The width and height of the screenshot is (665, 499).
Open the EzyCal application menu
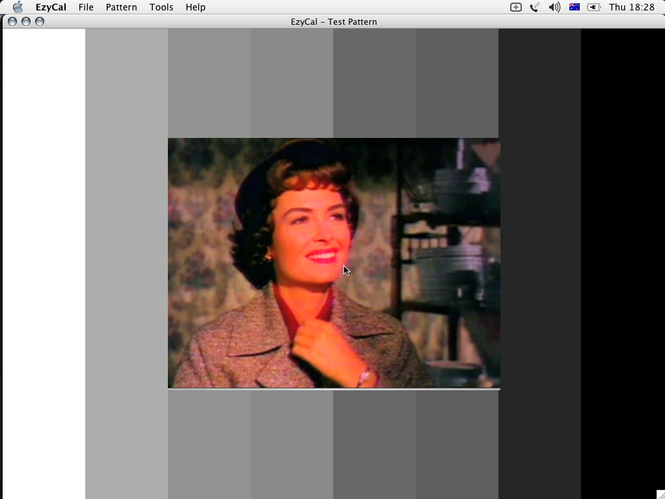(x=51, y=7)
